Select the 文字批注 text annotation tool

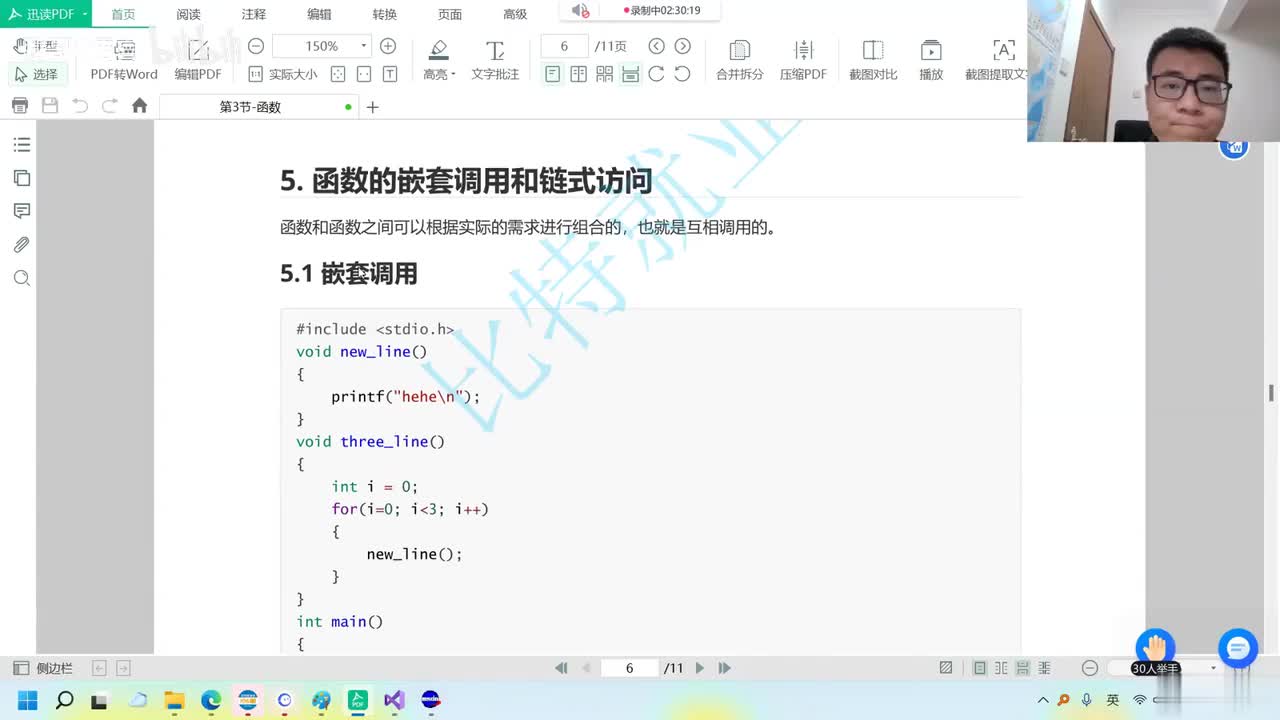[x=495, y=61]
